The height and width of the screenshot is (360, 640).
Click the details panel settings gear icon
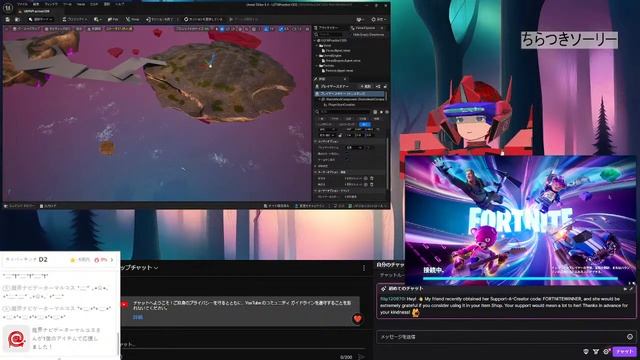point(387,112)
